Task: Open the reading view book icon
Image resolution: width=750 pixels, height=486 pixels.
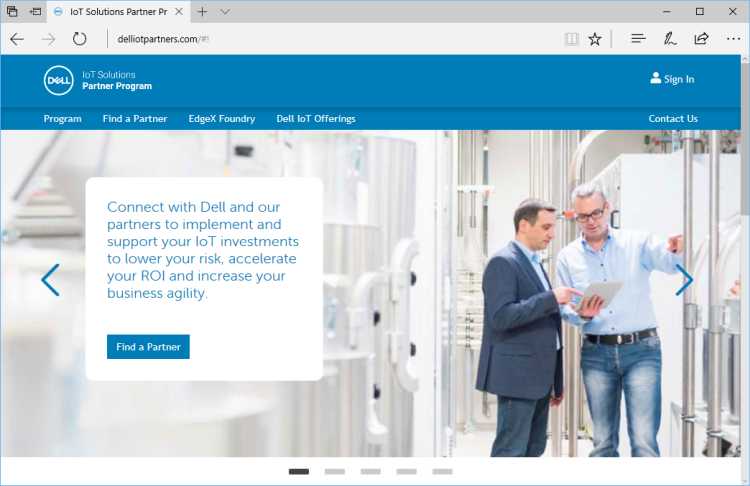Action: [571, 39]
